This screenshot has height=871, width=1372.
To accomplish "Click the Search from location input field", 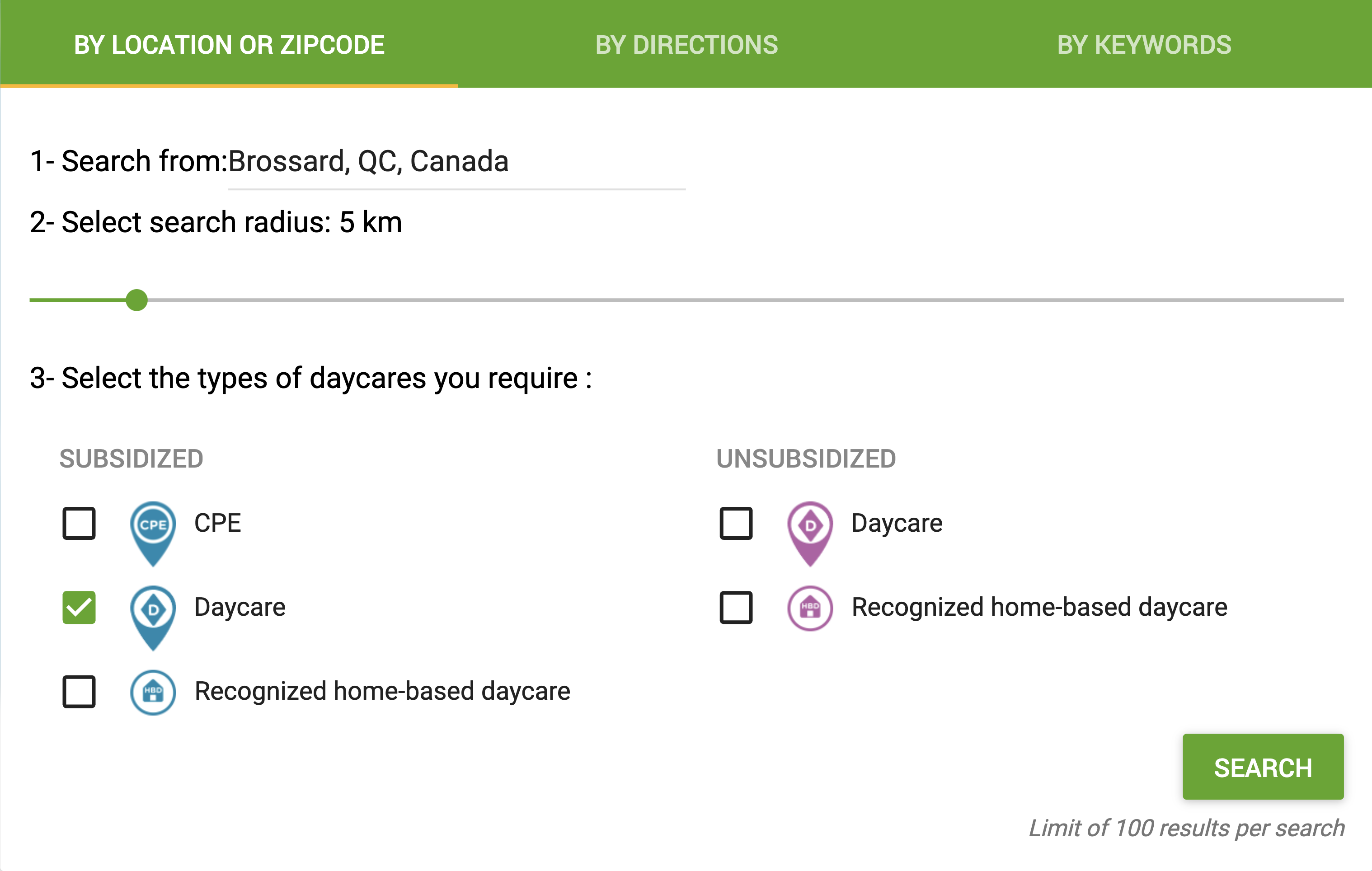I will (456, 162).
